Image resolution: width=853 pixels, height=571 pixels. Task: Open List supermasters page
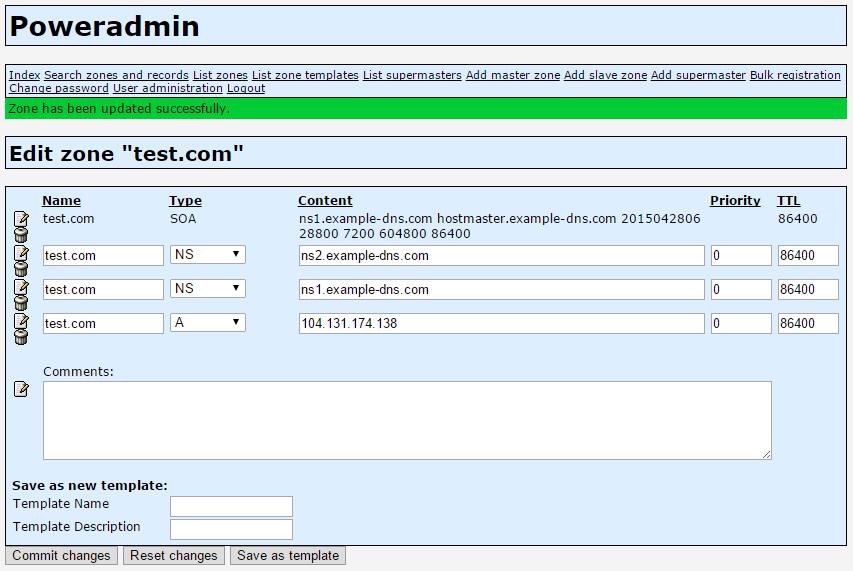pyautogui.click(x=412, y=75)
